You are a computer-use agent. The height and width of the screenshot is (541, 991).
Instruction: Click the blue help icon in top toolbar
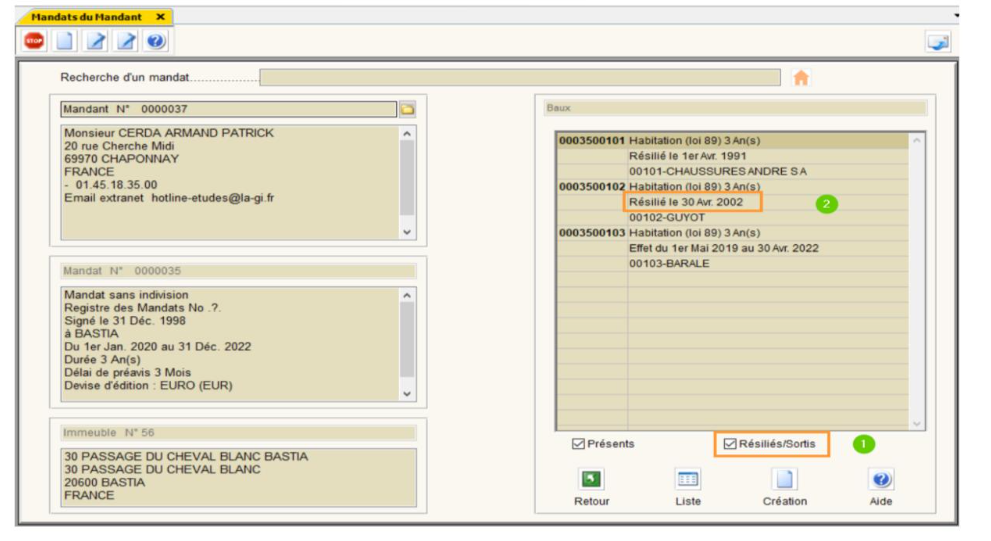click(x=156, y=41)
